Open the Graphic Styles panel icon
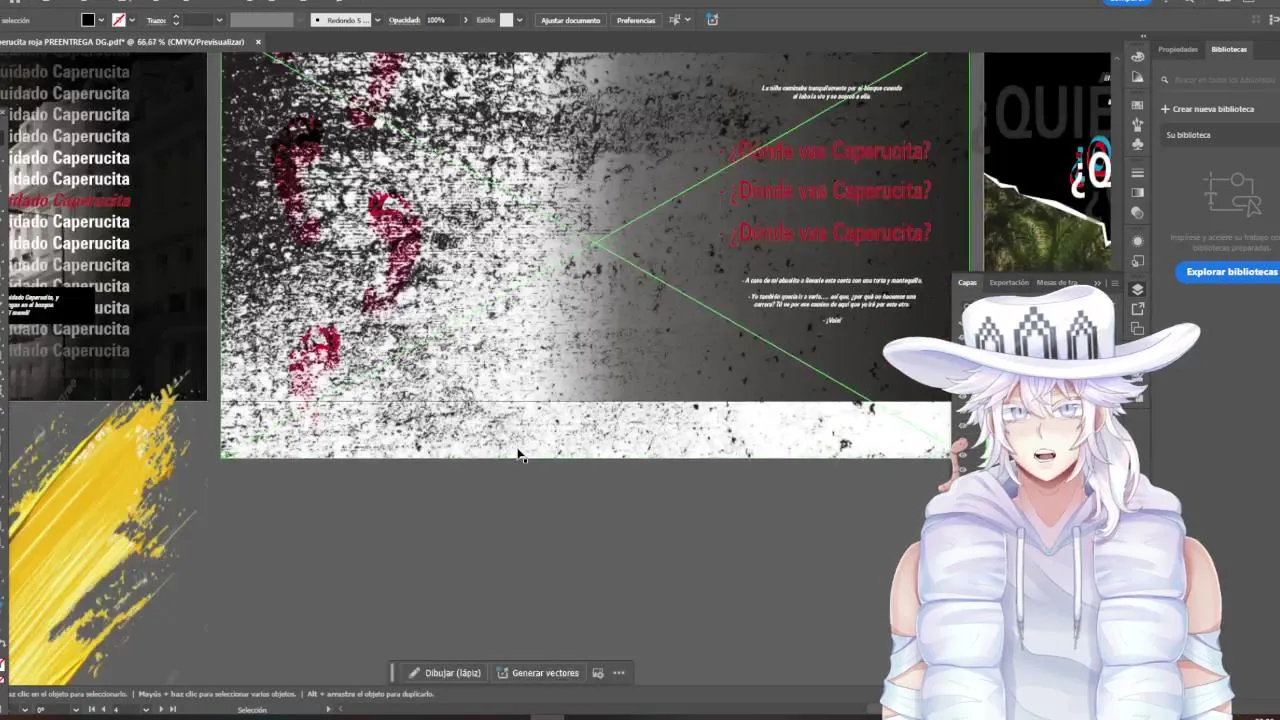Screen dimensions: 1280x720 coord(1137,261)
